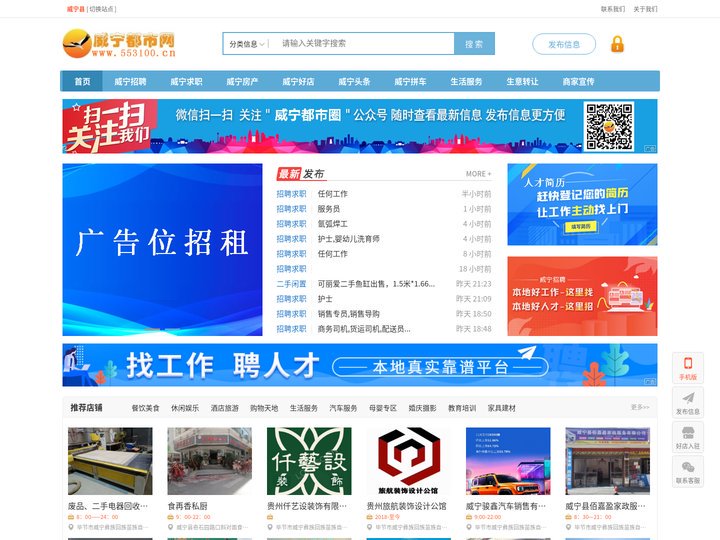The height and width of the screenshot is (540, 720).
Task: Open 威宁县佰嘉盈家政服务 shop thumbnail
Action: point(608,461)
